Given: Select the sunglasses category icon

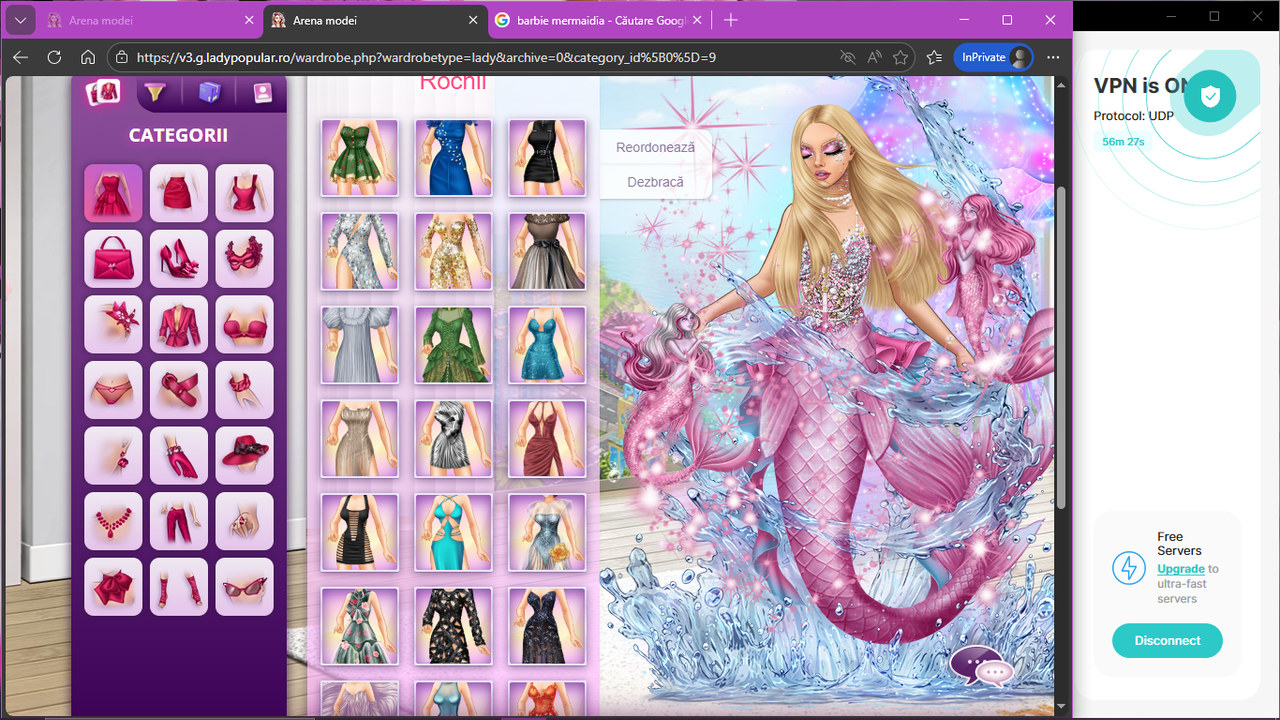Looking at the screenshot, I should (244, 587).
